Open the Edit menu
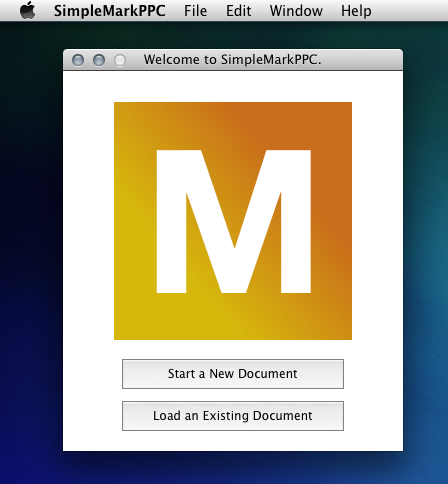Image resolution: width=448 pixels, height=484 pixels. tap(238, 11)
